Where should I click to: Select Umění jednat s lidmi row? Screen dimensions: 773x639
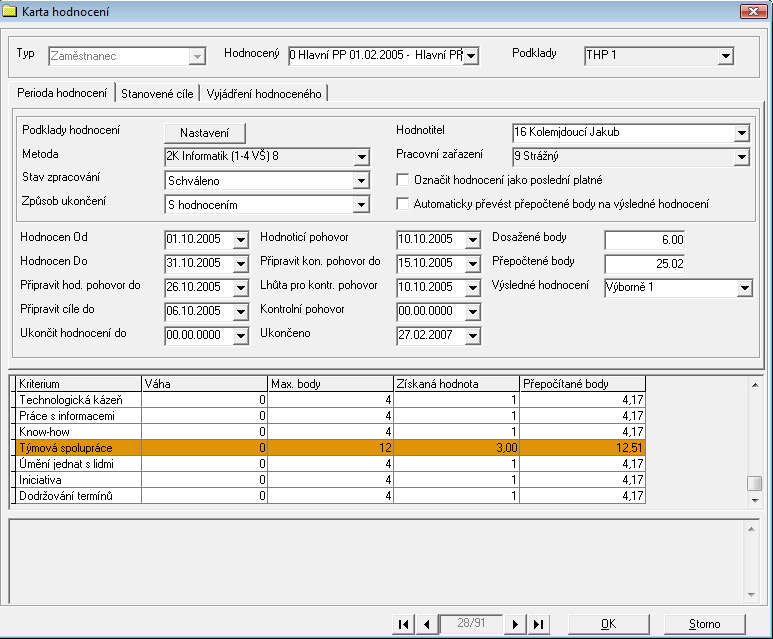pyautogui.click(x=330, y=464)
